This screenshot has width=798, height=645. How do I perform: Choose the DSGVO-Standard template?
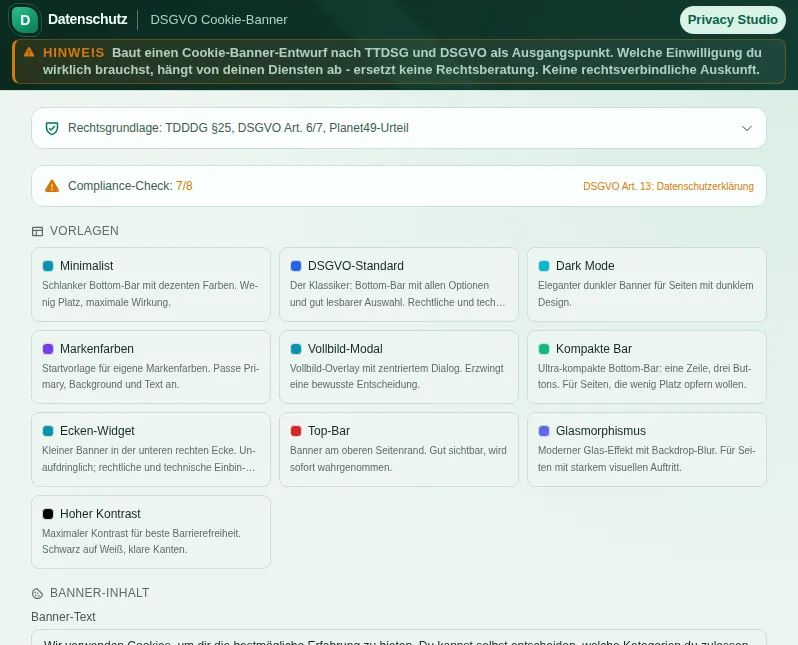tap(398, 284)
